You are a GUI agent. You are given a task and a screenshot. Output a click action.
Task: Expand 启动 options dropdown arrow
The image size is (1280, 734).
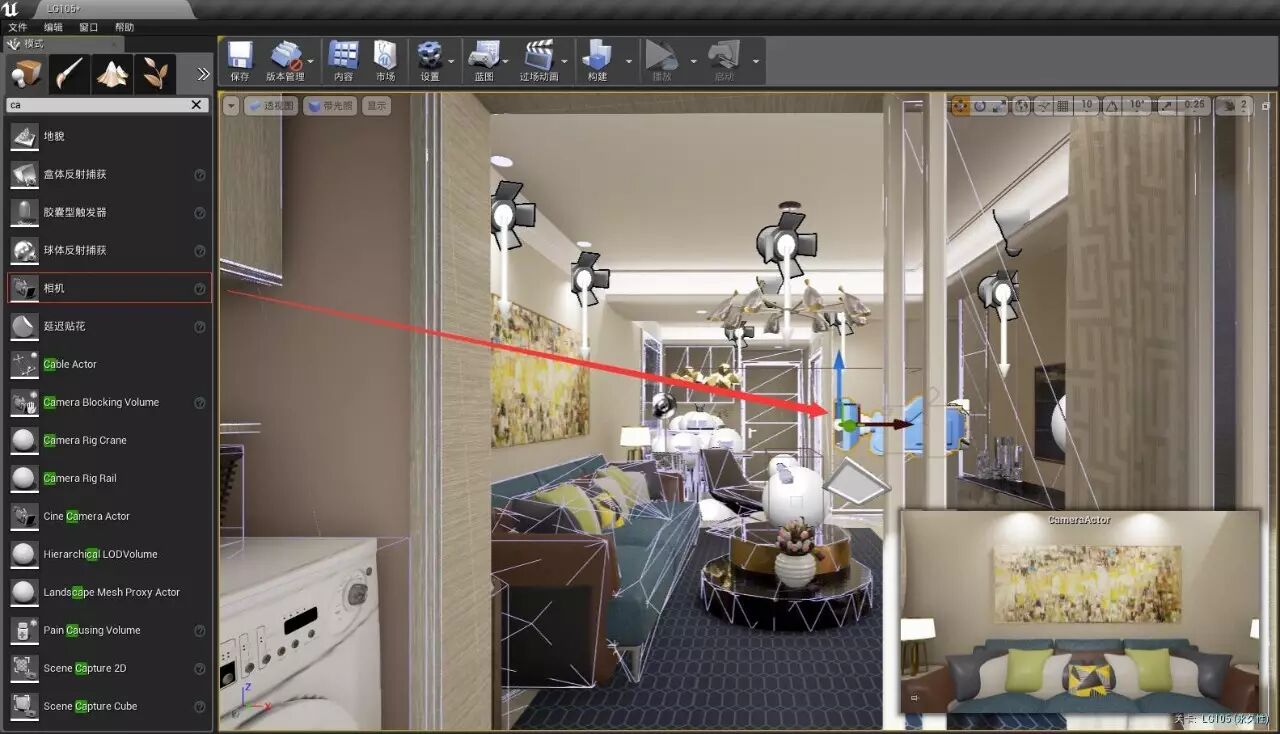[756, 61]
